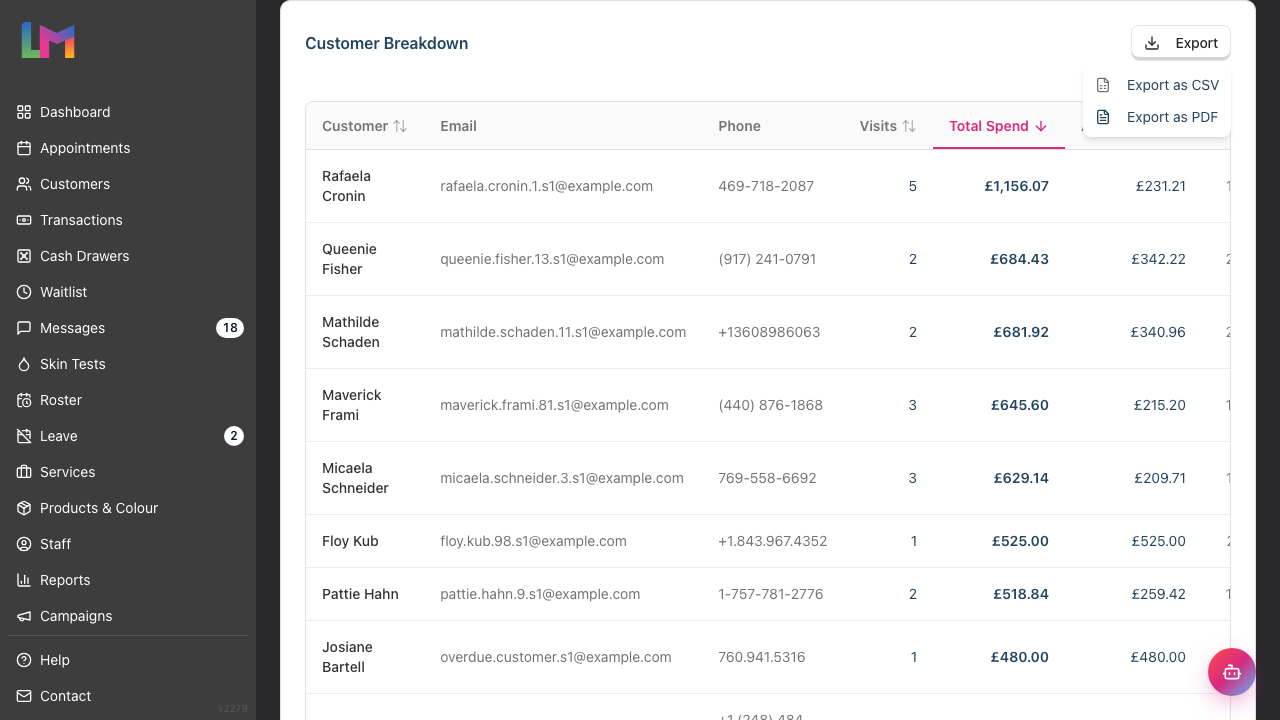Click phone number 469-718-2087
This screenshot has height=720, width=1280.
click(x=766, y=186)
